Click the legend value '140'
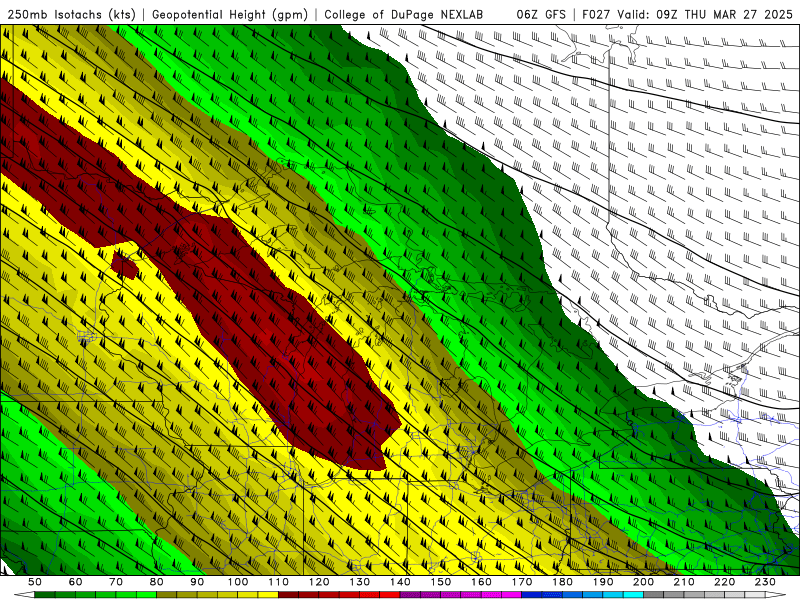Viewport: 800px width, 600px height. pos(401,582)
